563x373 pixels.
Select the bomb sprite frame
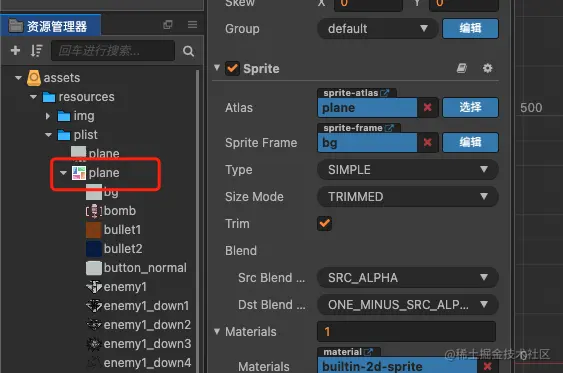point(111,211)
